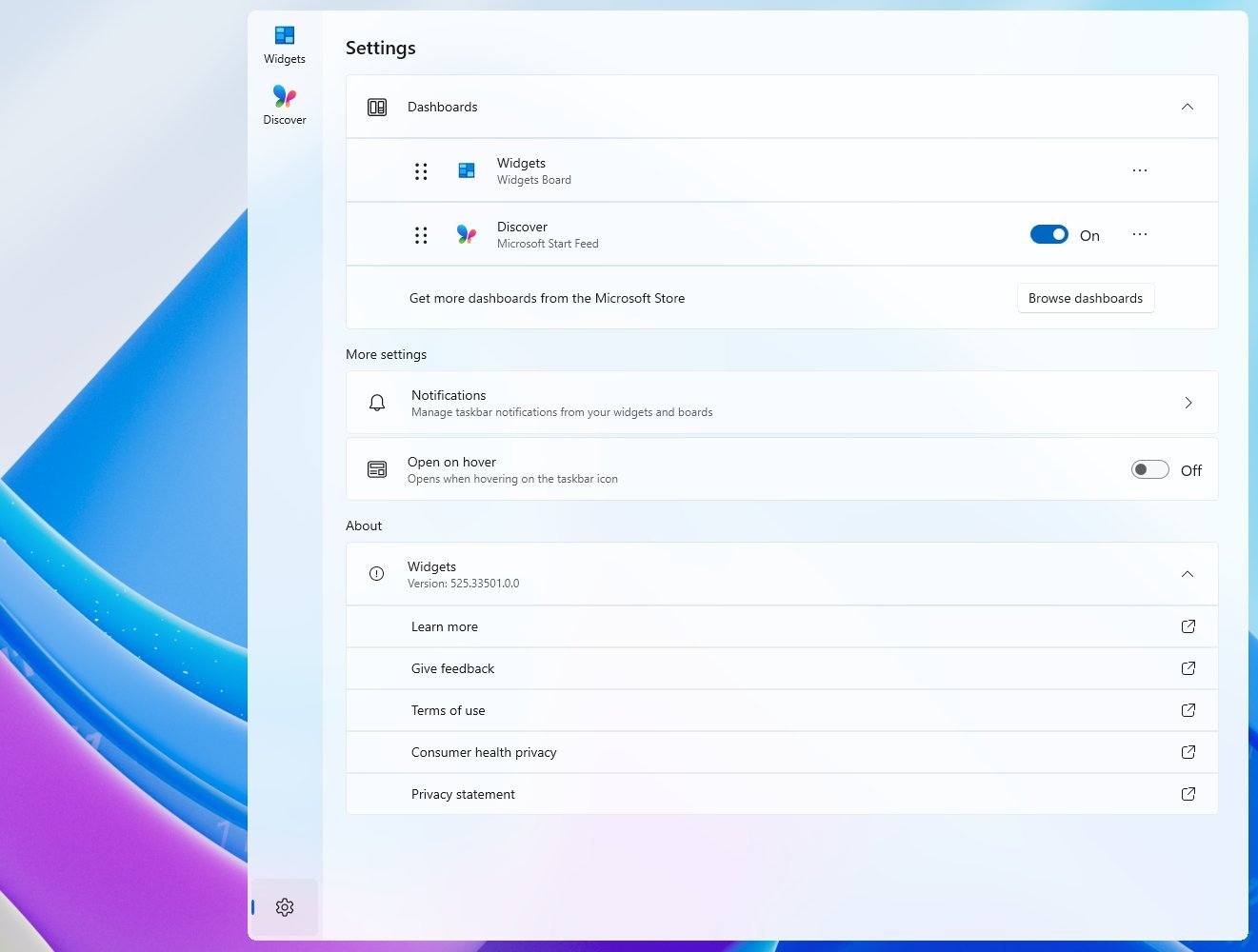Image resolution: width=1258 pixels, height=952 pixels.
Task: Click the Microsoft Start Feed icon
Action: point(467,234)
